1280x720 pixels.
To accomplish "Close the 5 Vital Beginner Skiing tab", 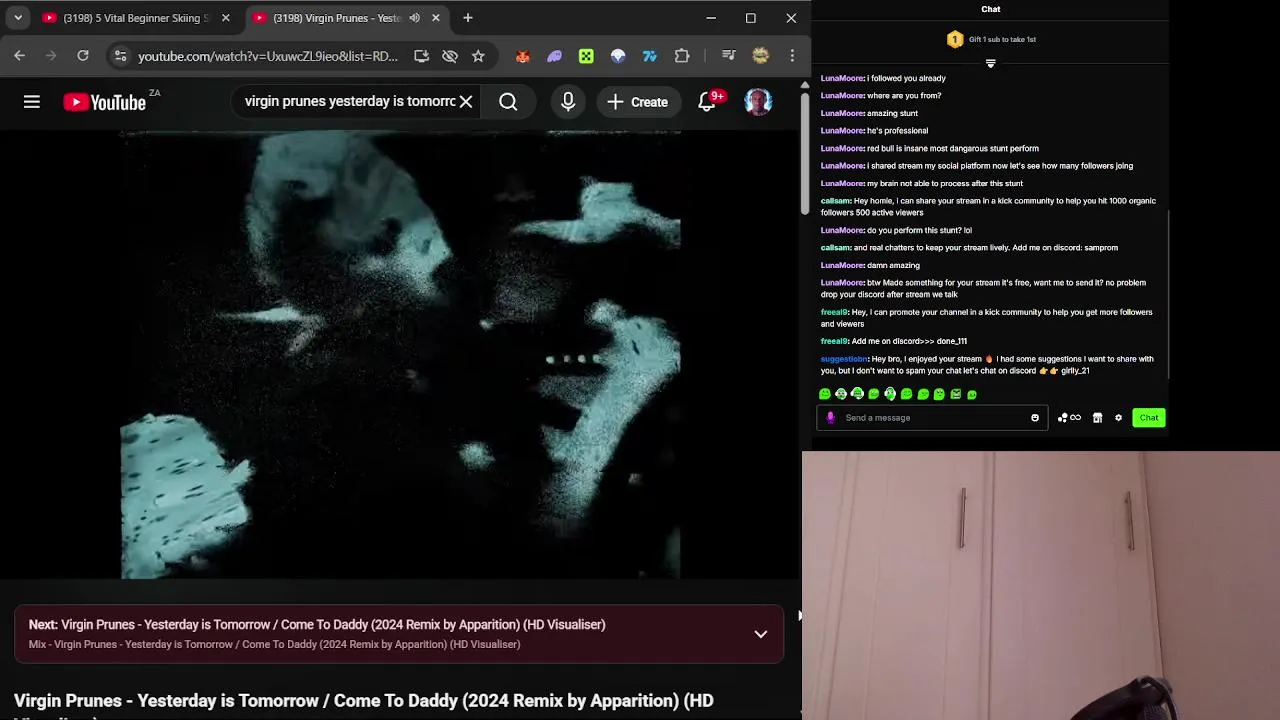I will click(x=226, y=18).
